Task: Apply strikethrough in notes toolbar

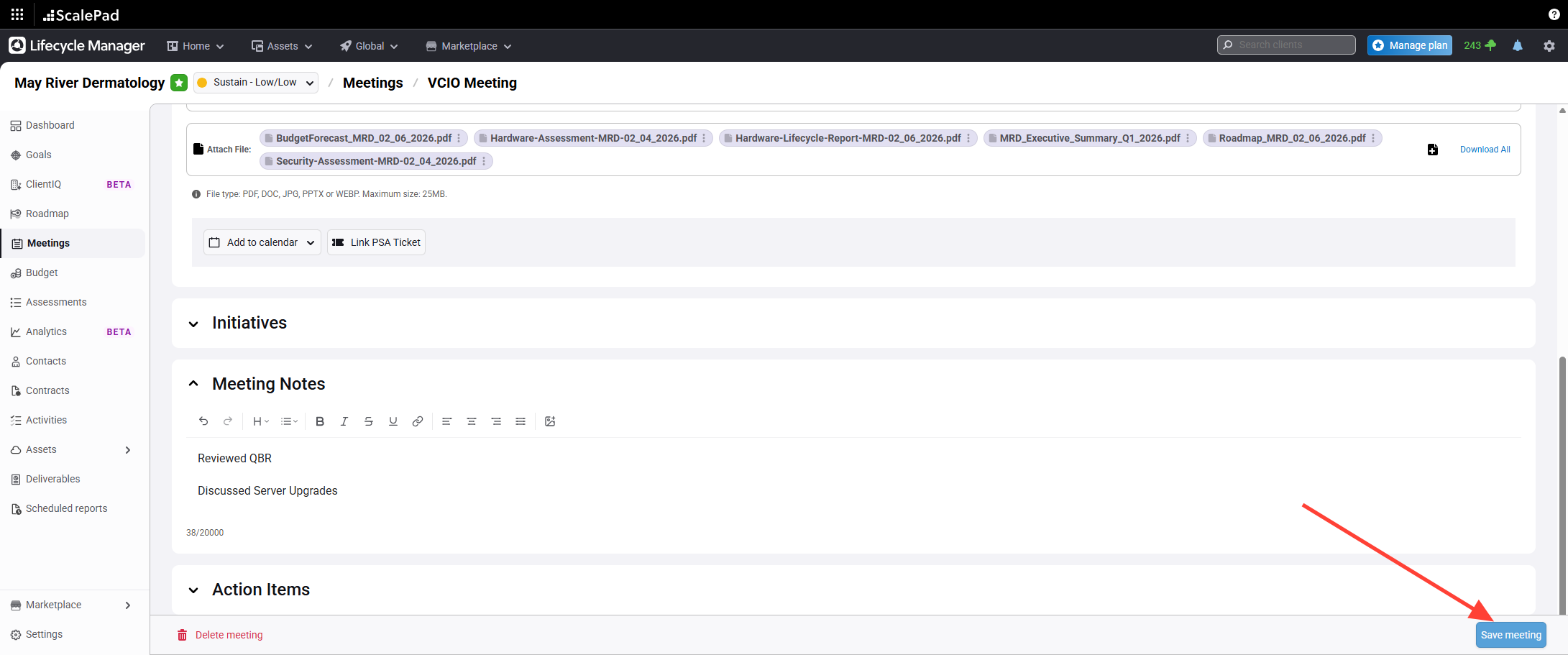Action: click(x=369, y=421)
